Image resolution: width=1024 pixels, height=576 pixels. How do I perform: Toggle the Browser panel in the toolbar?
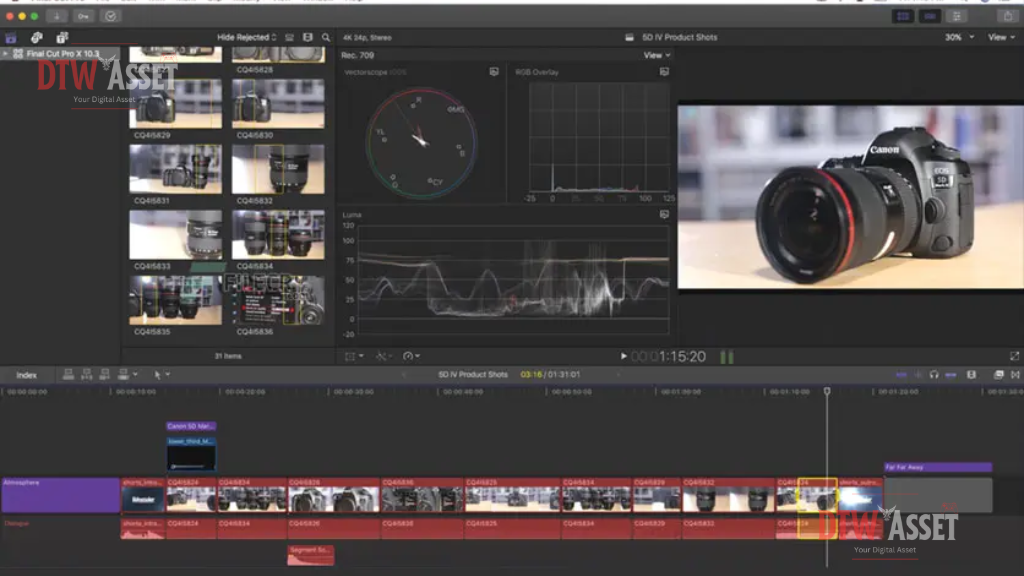click(903, 16)
